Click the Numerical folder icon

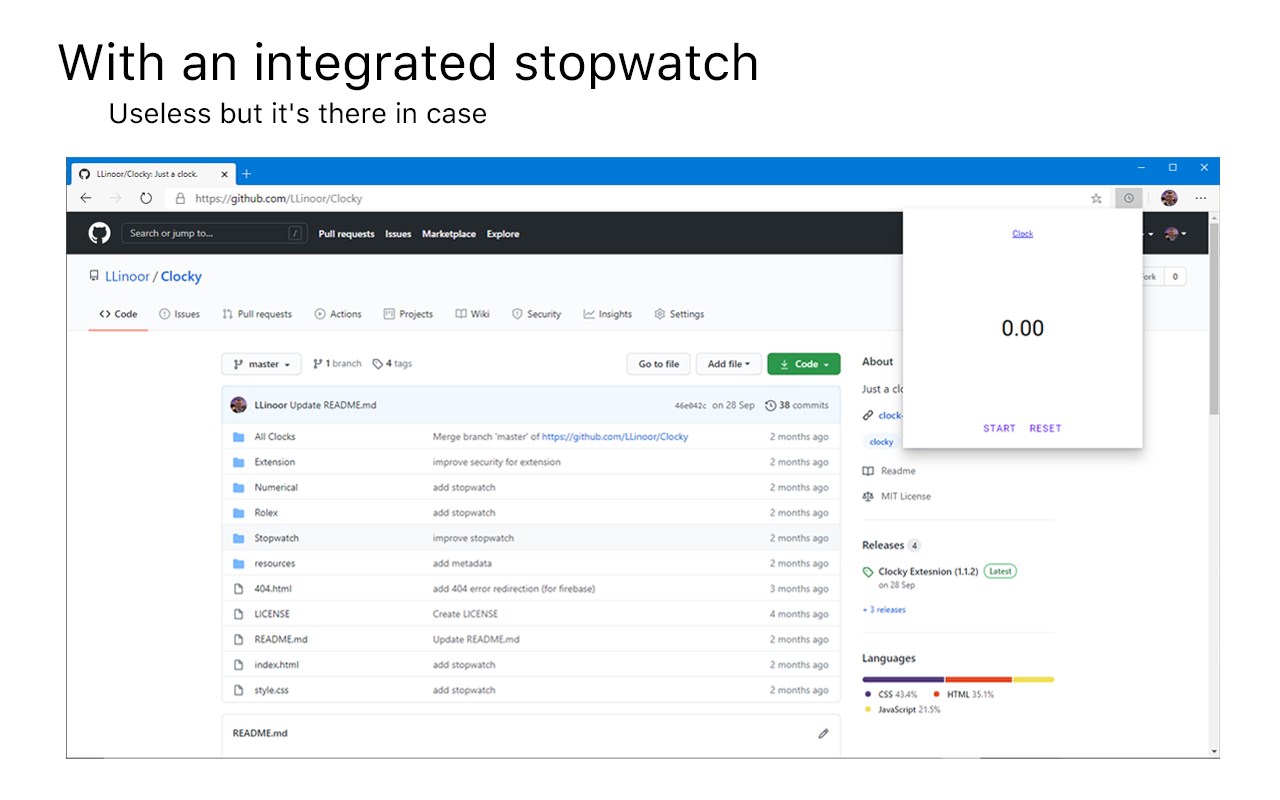click(238, 487)
